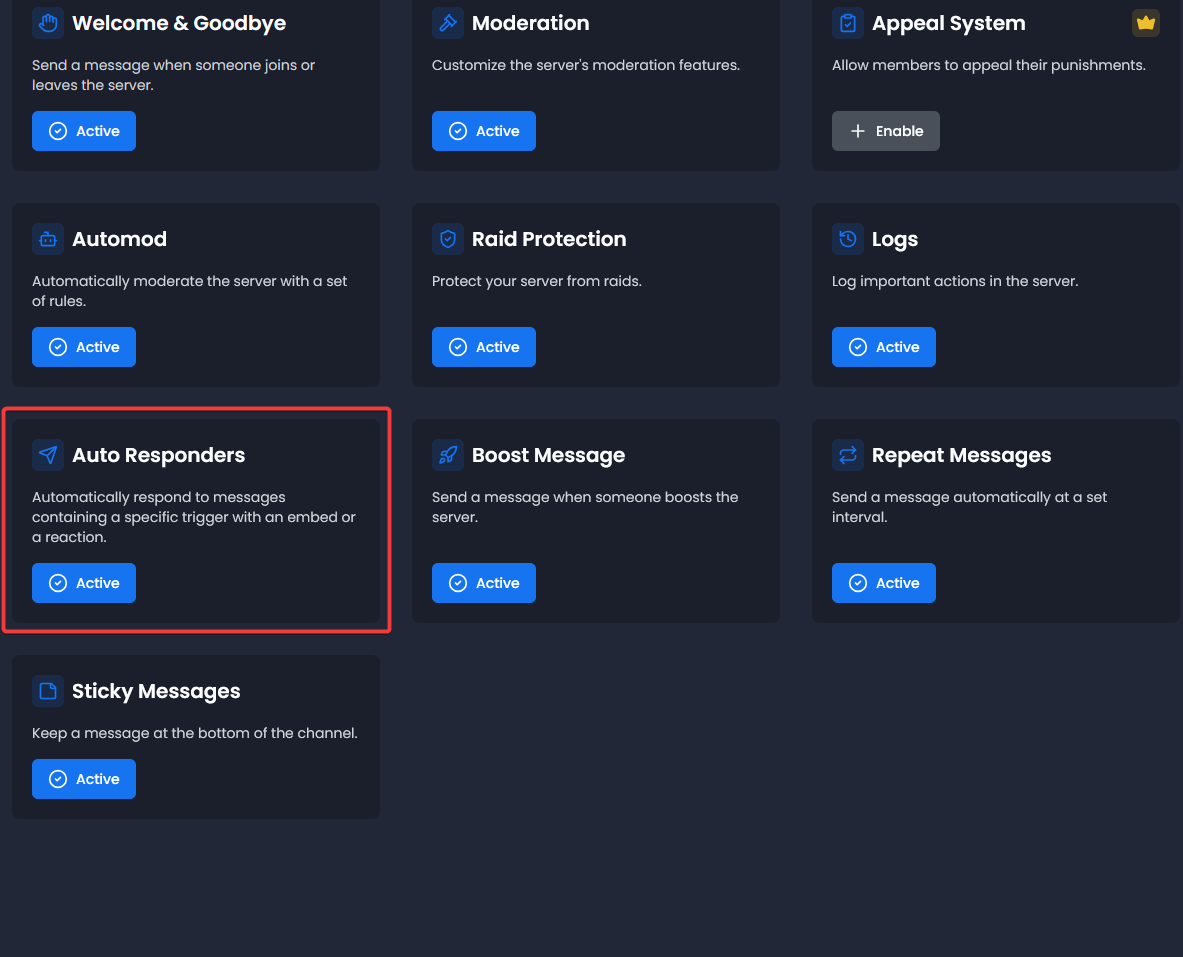Open the Appeal System title
Screen dimensions: 1183x957
click(x=948, y=23)
